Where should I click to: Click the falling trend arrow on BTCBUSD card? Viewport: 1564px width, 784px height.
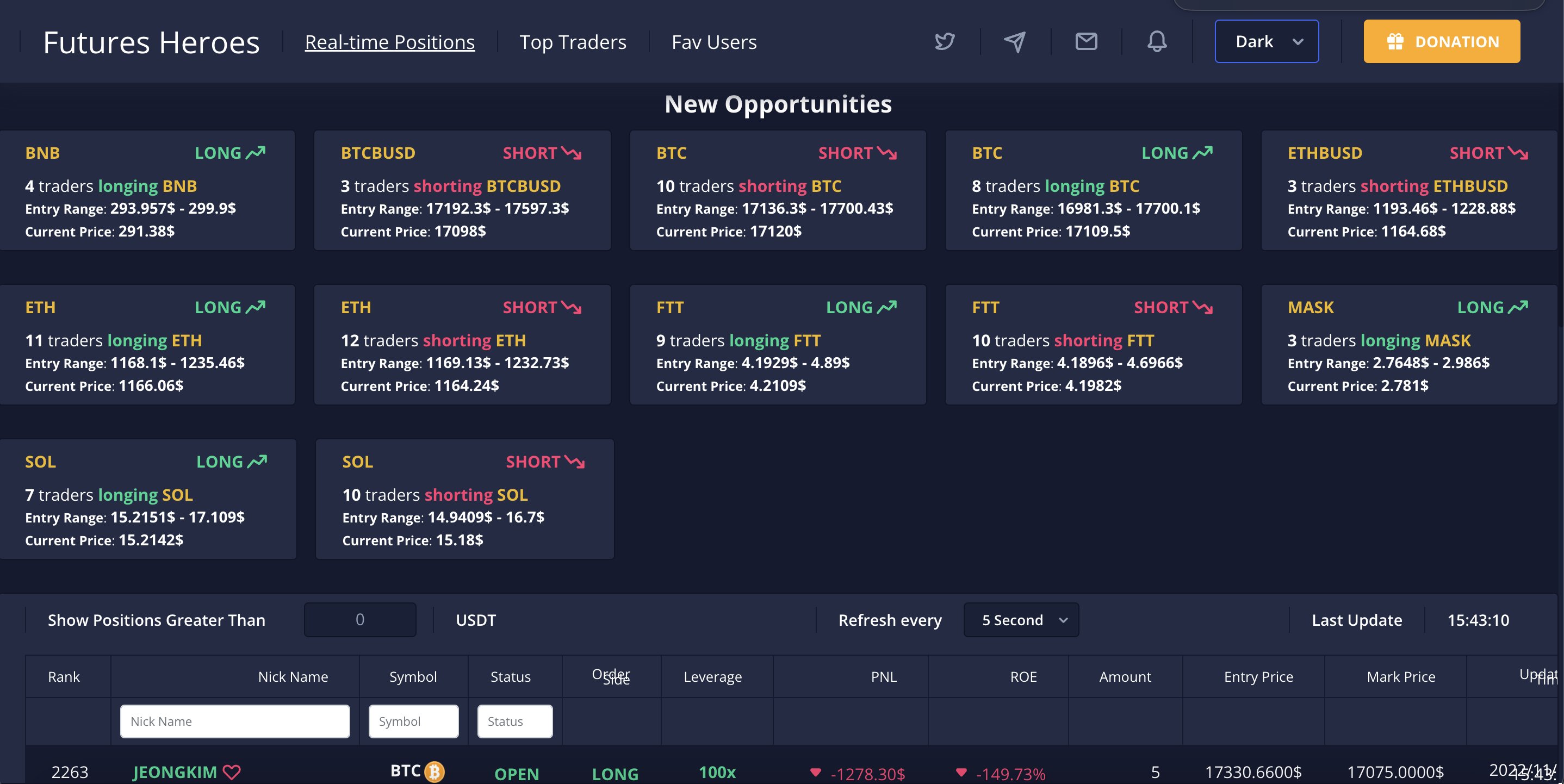point(572,152)
